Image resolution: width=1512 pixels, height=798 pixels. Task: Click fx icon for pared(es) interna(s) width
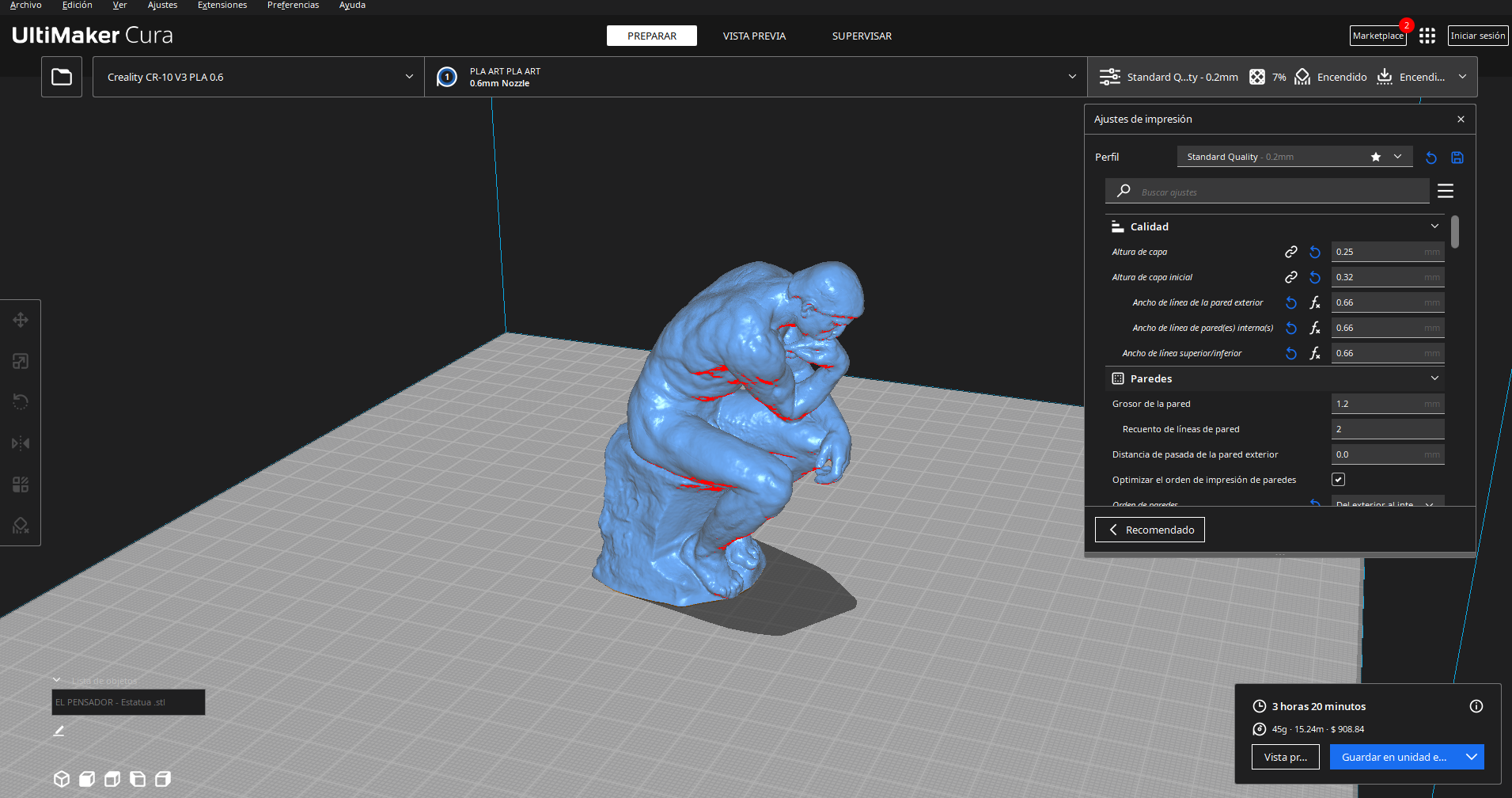point(1315,328)
